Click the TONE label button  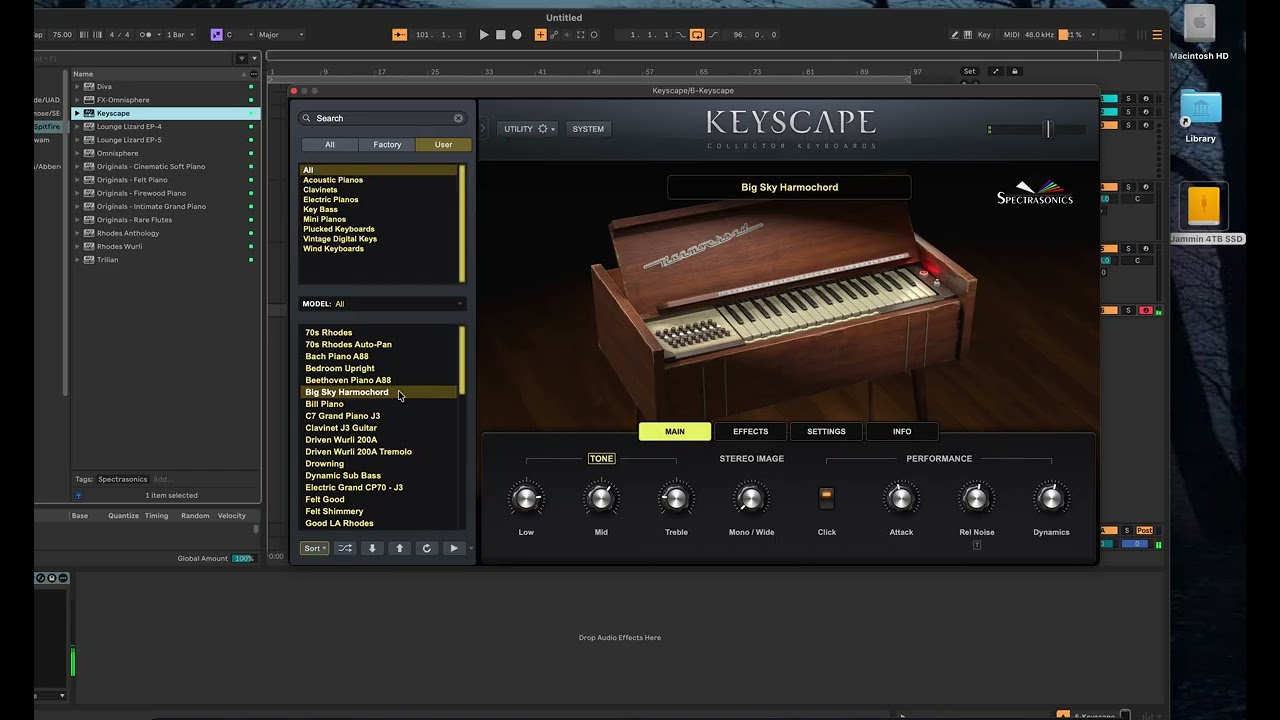(601, 459)
